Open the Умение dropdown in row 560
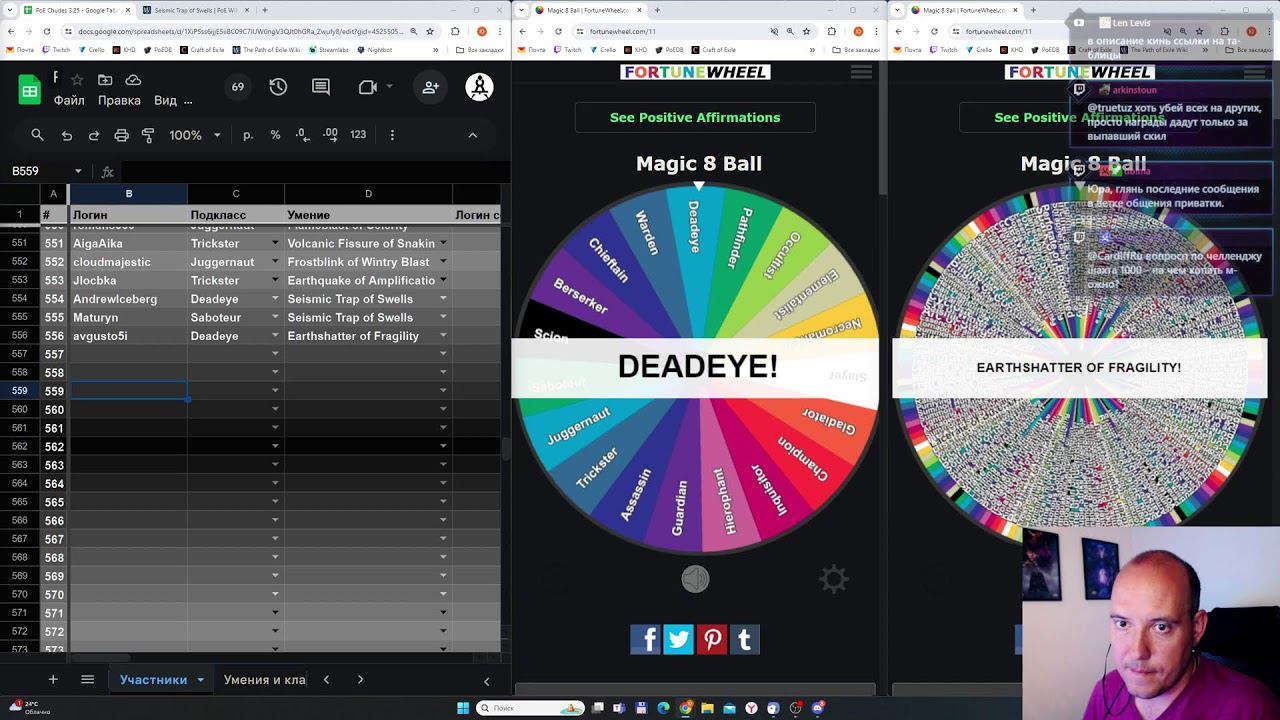 point(443,409)
